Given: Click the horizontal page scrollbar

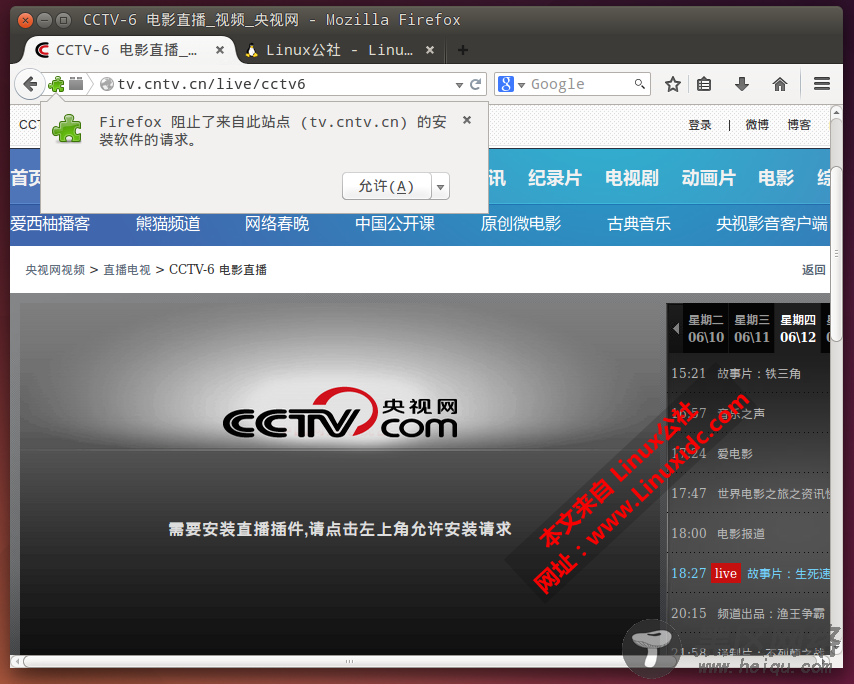Looking at the screenshot, I should click(349, 662).
